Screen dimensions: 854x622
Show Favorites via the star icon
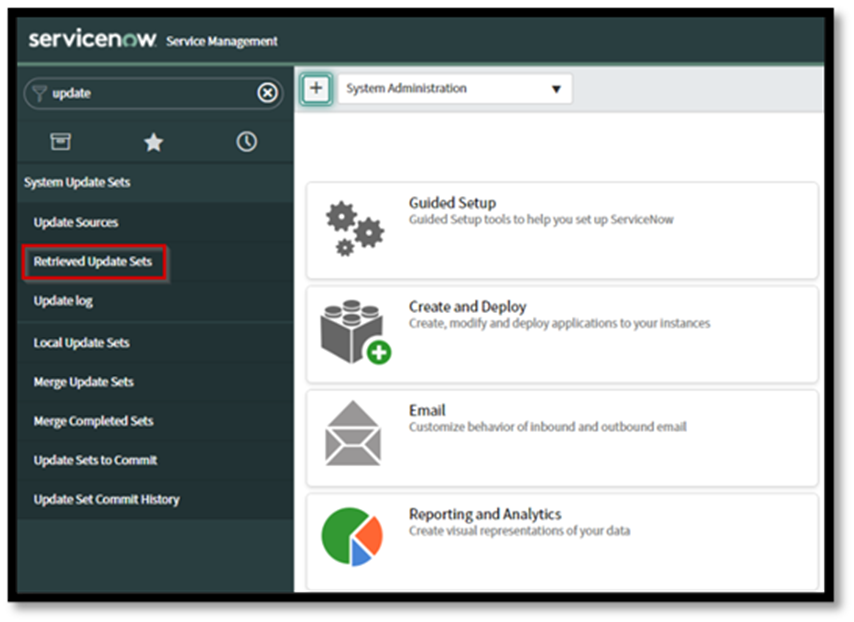153,142
